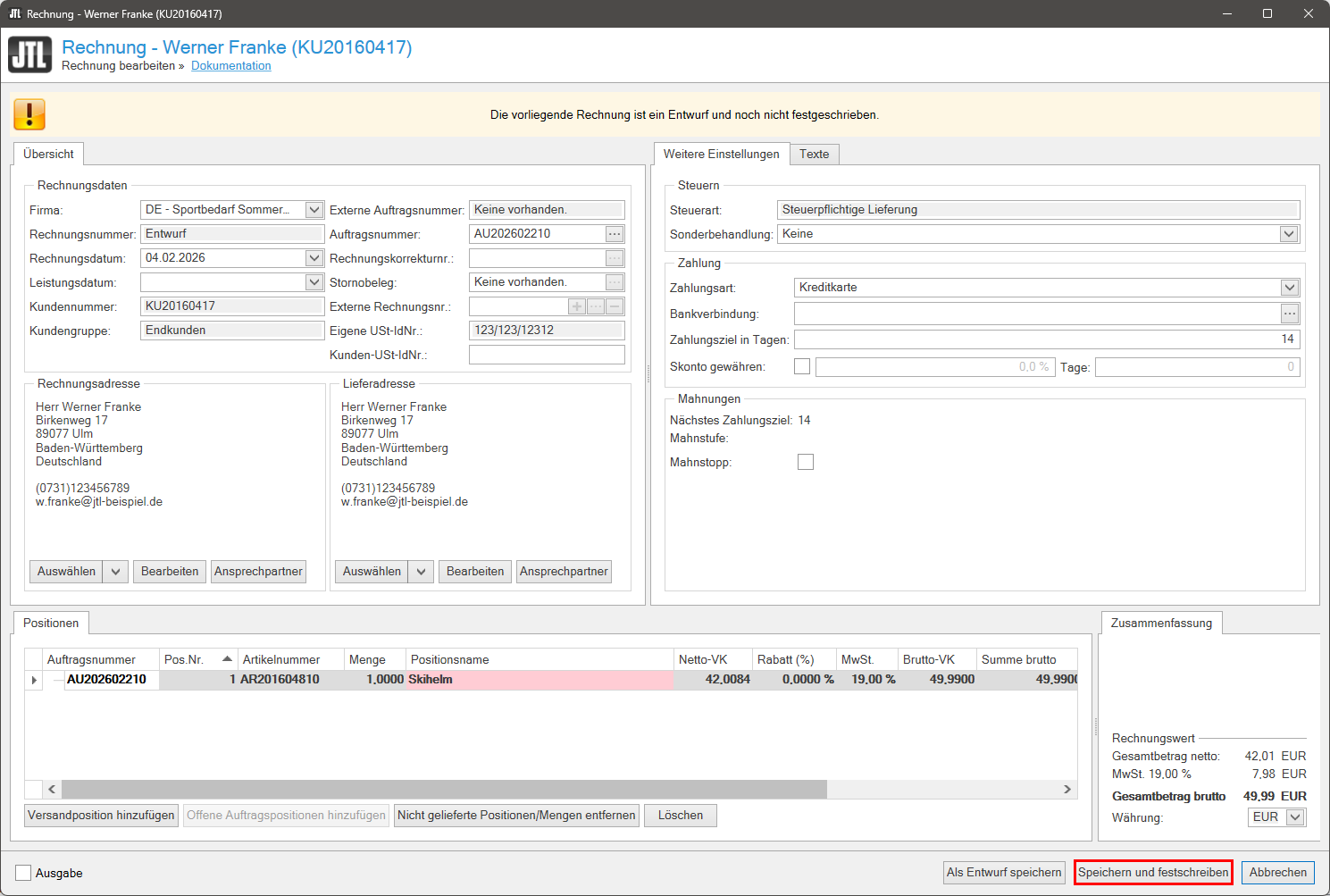The image size is (1330, 896).
Task: Open the Zahlungsart dropdown
Action: [1289, 288]
